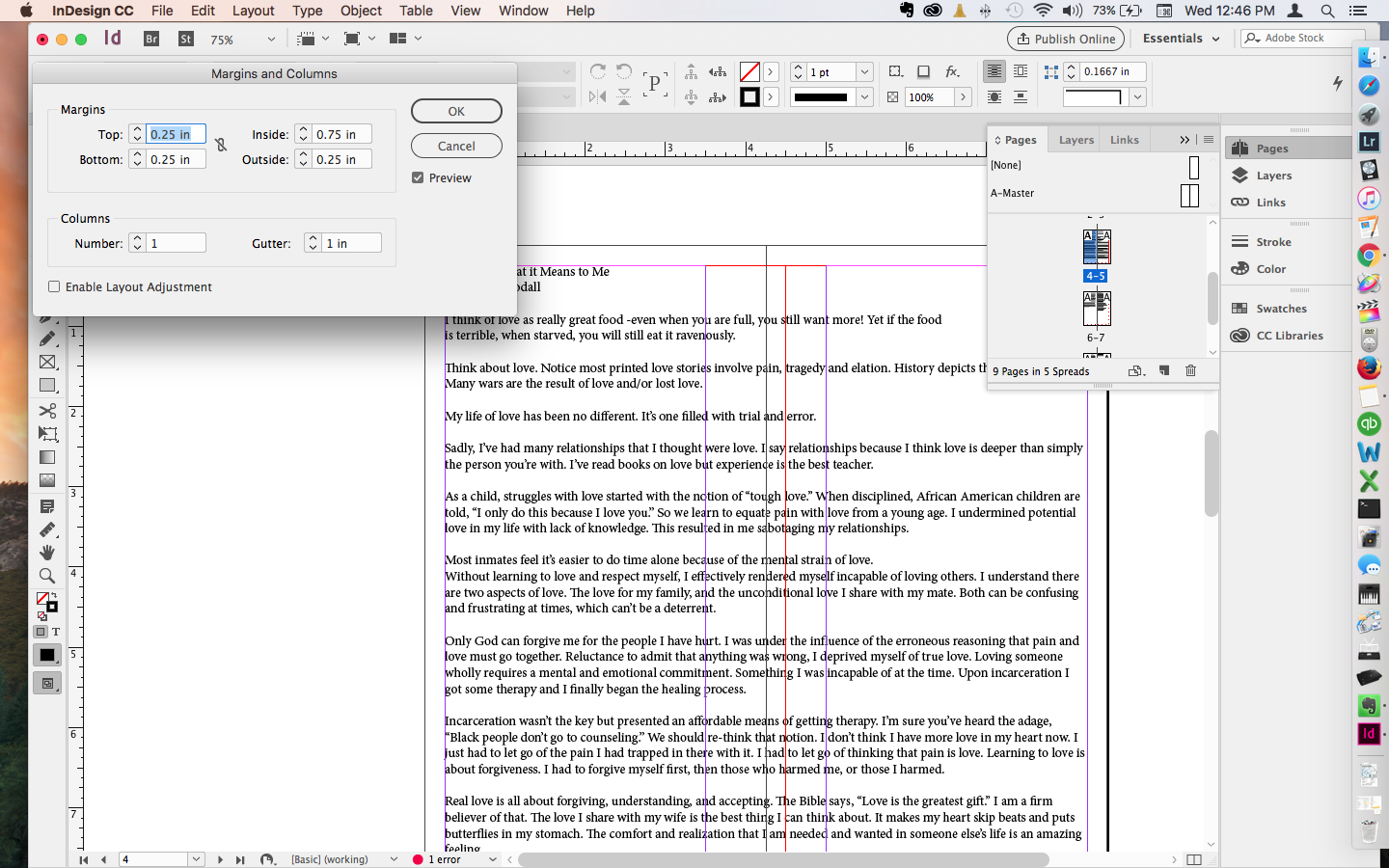The image size is (1389, 868).
Task: Click the Flip Horizontal icon
Action: [x=598, y=96]
